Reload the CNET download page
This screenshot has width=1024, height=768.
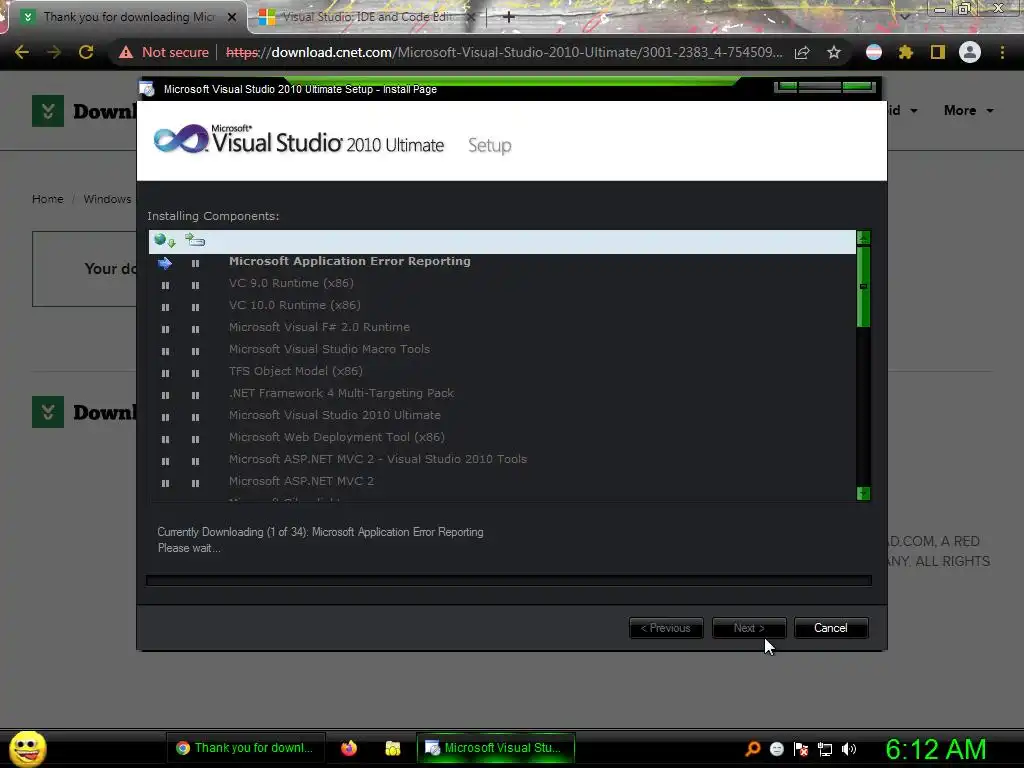point(86,52)
